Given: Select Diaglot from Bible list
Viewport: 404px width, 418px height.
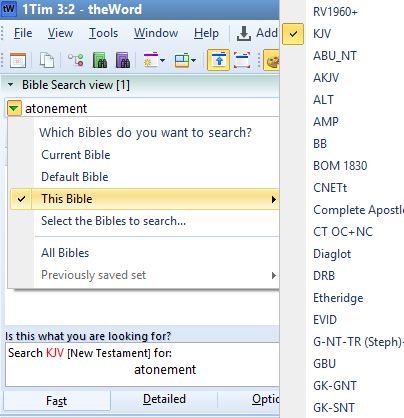Looking at the screenshot, I should coord(332,254).
